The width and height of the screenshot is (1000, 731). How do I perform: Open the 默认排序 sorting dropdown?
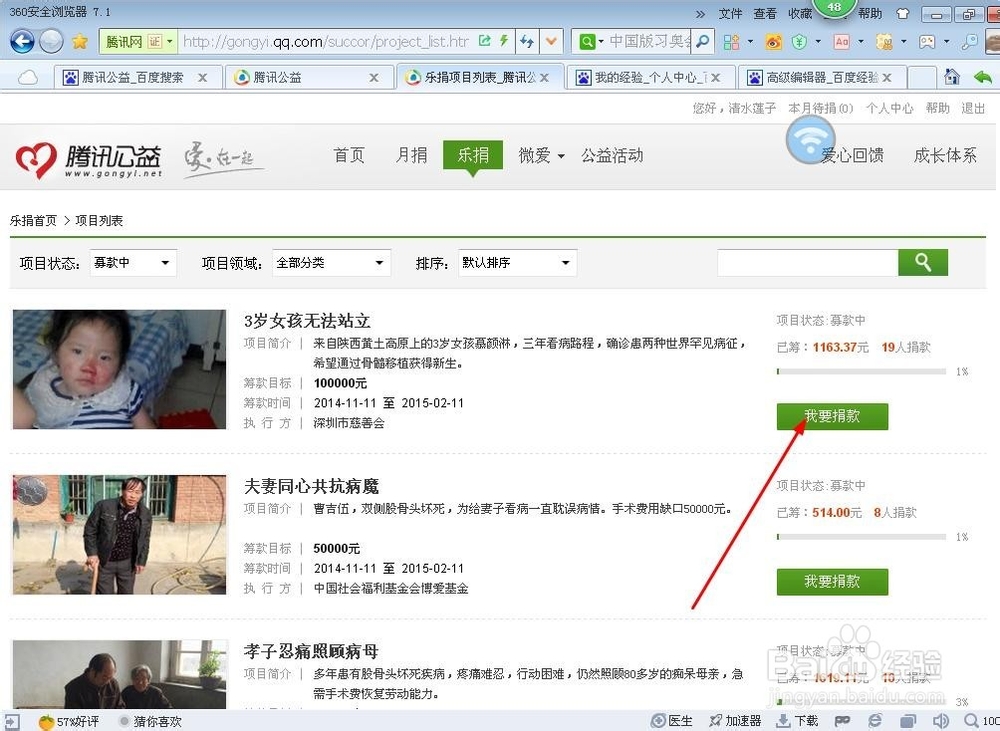517,262
